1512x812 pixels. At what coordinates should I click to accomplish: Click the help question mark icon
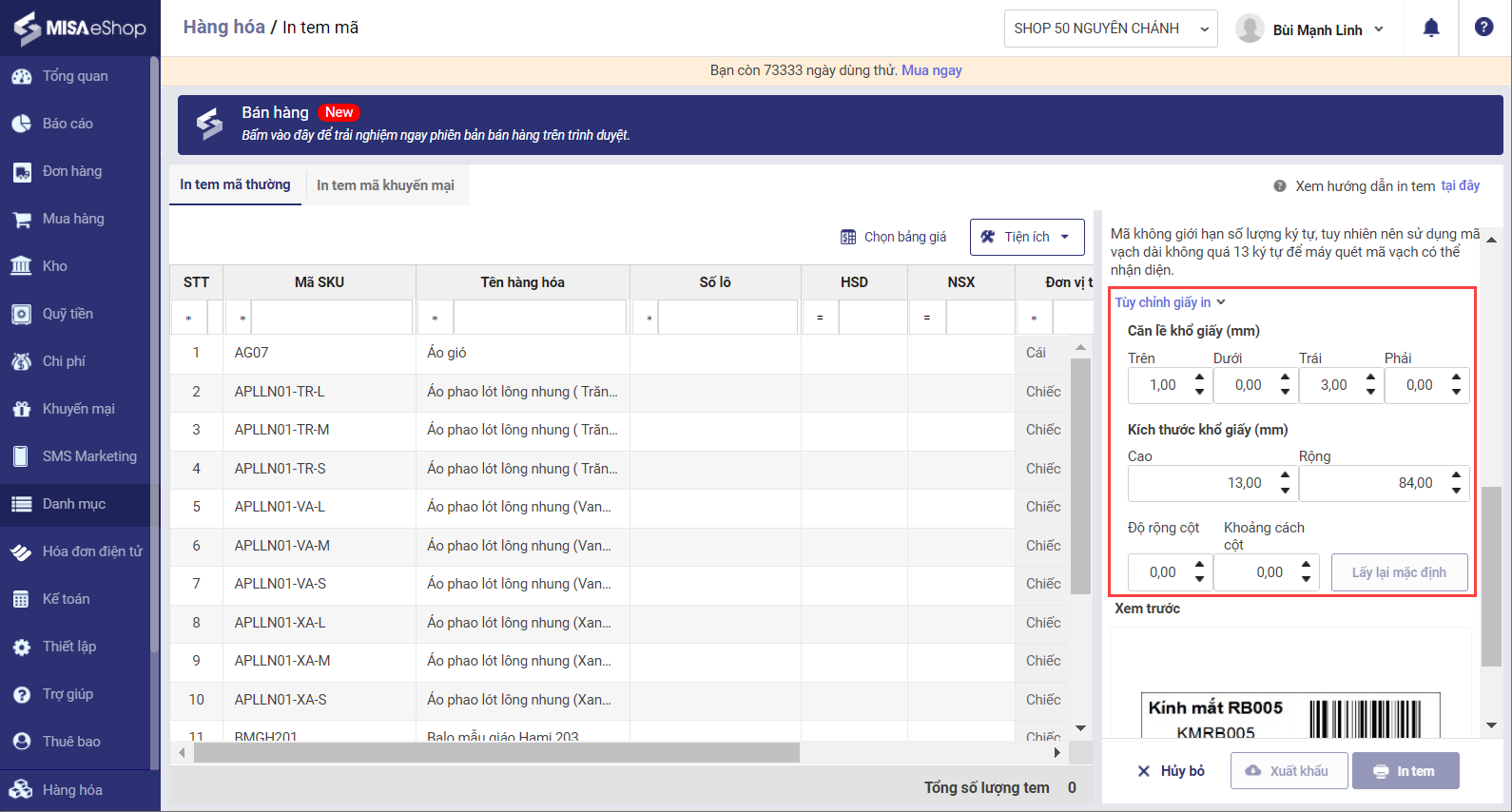1483,28
